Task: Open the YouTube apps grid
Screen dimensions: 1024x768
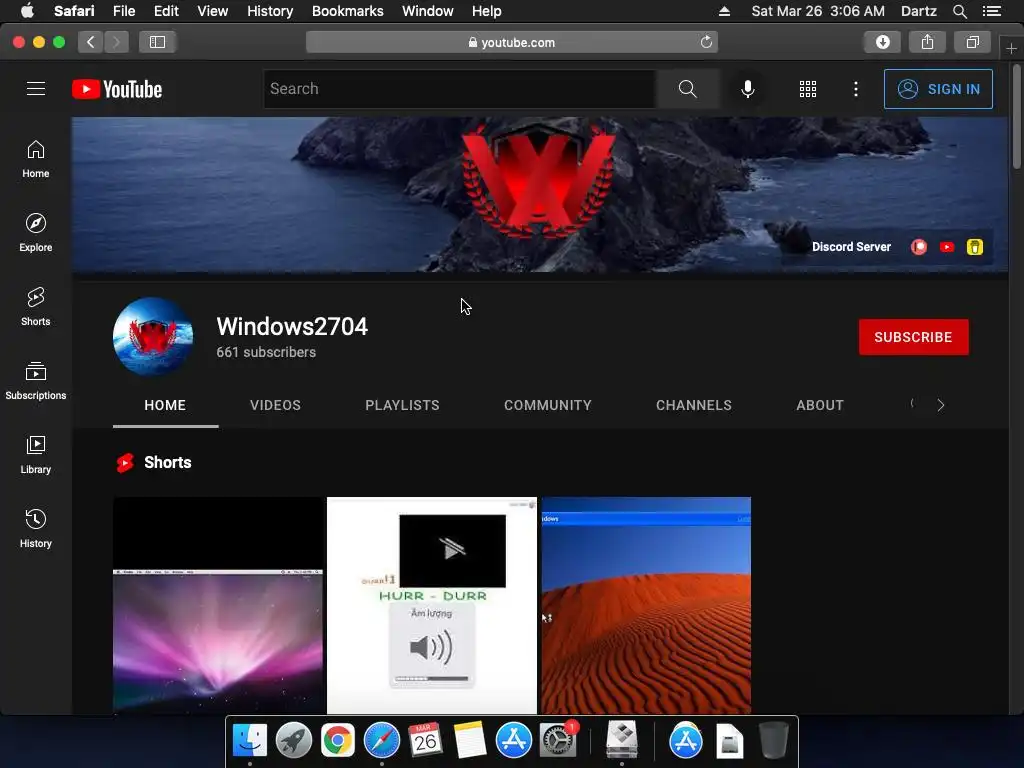Action: pyautogui.click(x=808, y=89)
